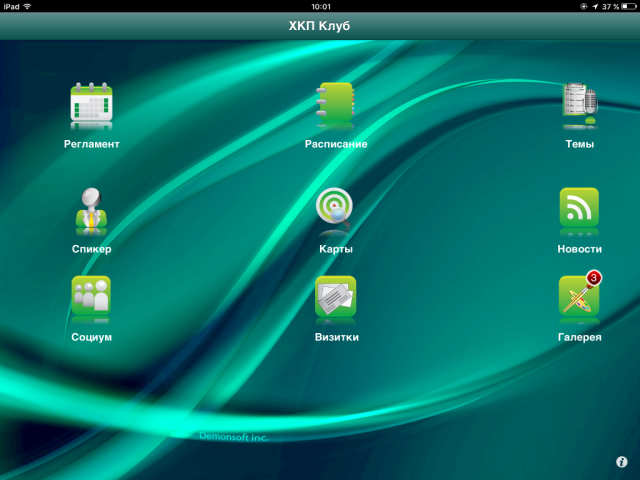Click the 10:01 clock in status bar

321,7
